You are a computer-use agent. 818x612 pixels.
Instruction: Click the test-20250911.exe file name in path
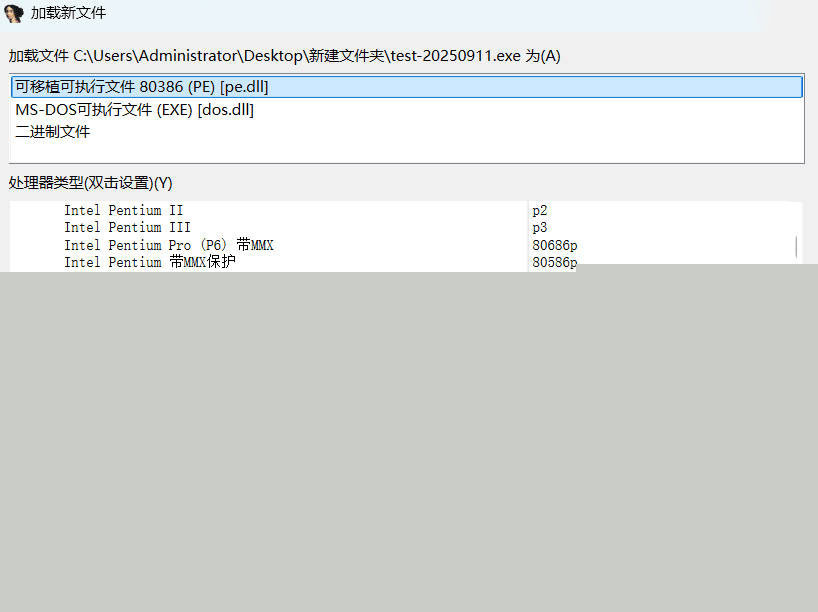tap(455, 56)
